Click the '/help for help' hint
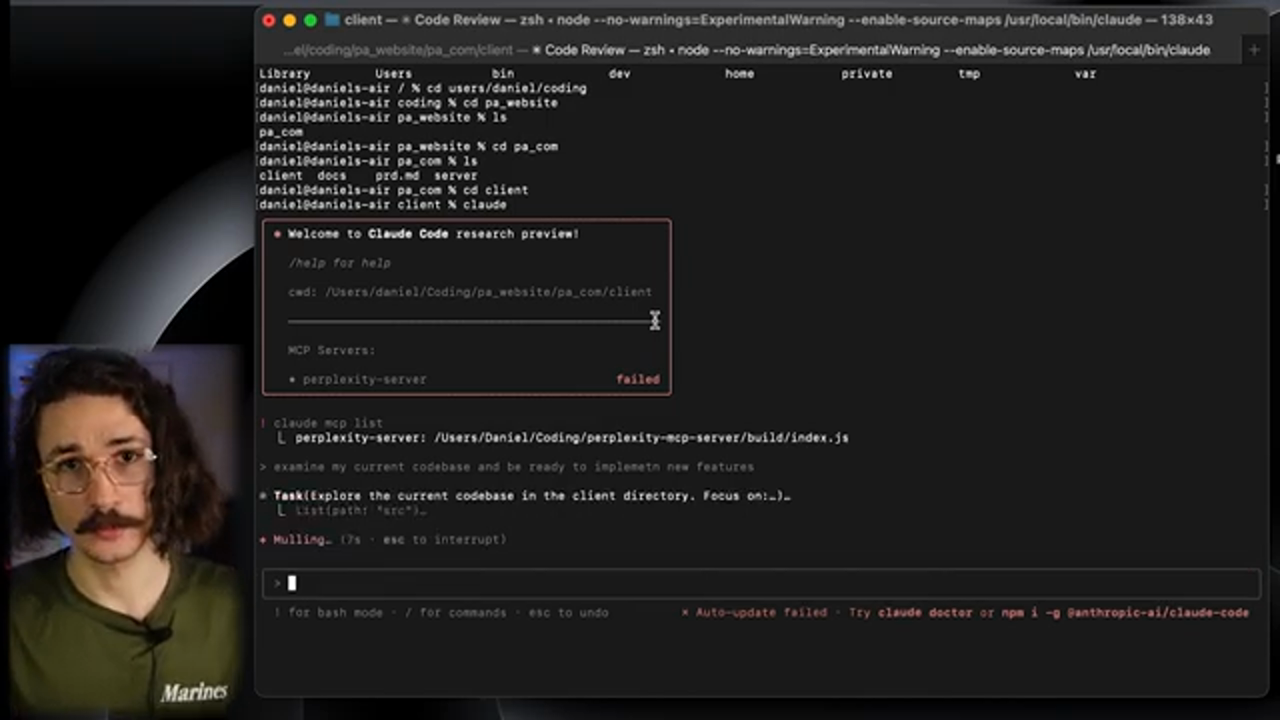 (339, 263)
